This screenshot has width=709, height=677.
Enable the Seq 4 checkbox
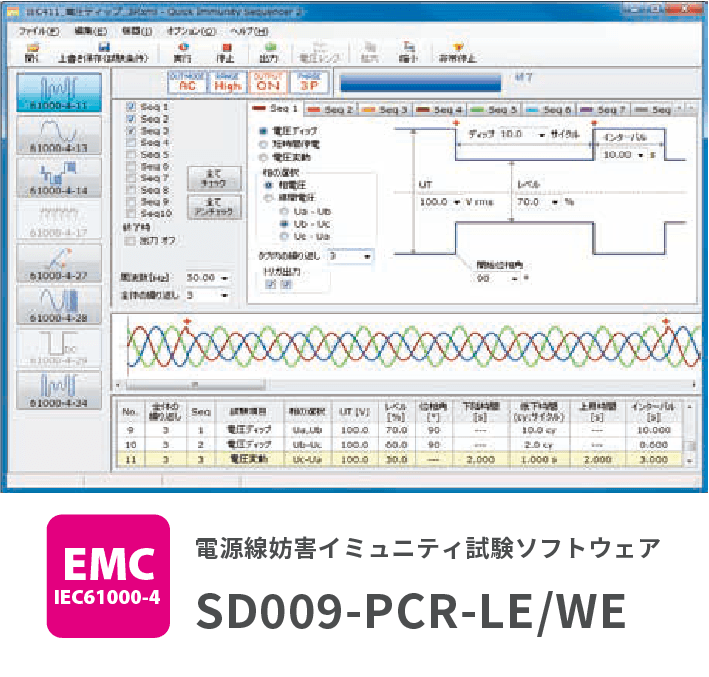(131, 143)
